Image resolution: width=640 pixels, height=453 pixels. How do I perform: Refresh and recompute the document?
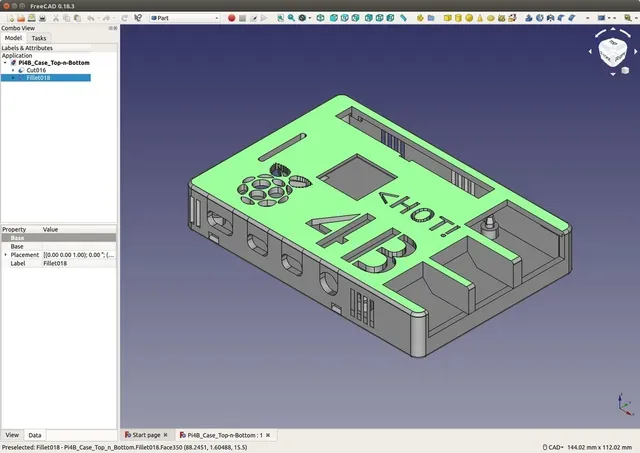[124, 18]
